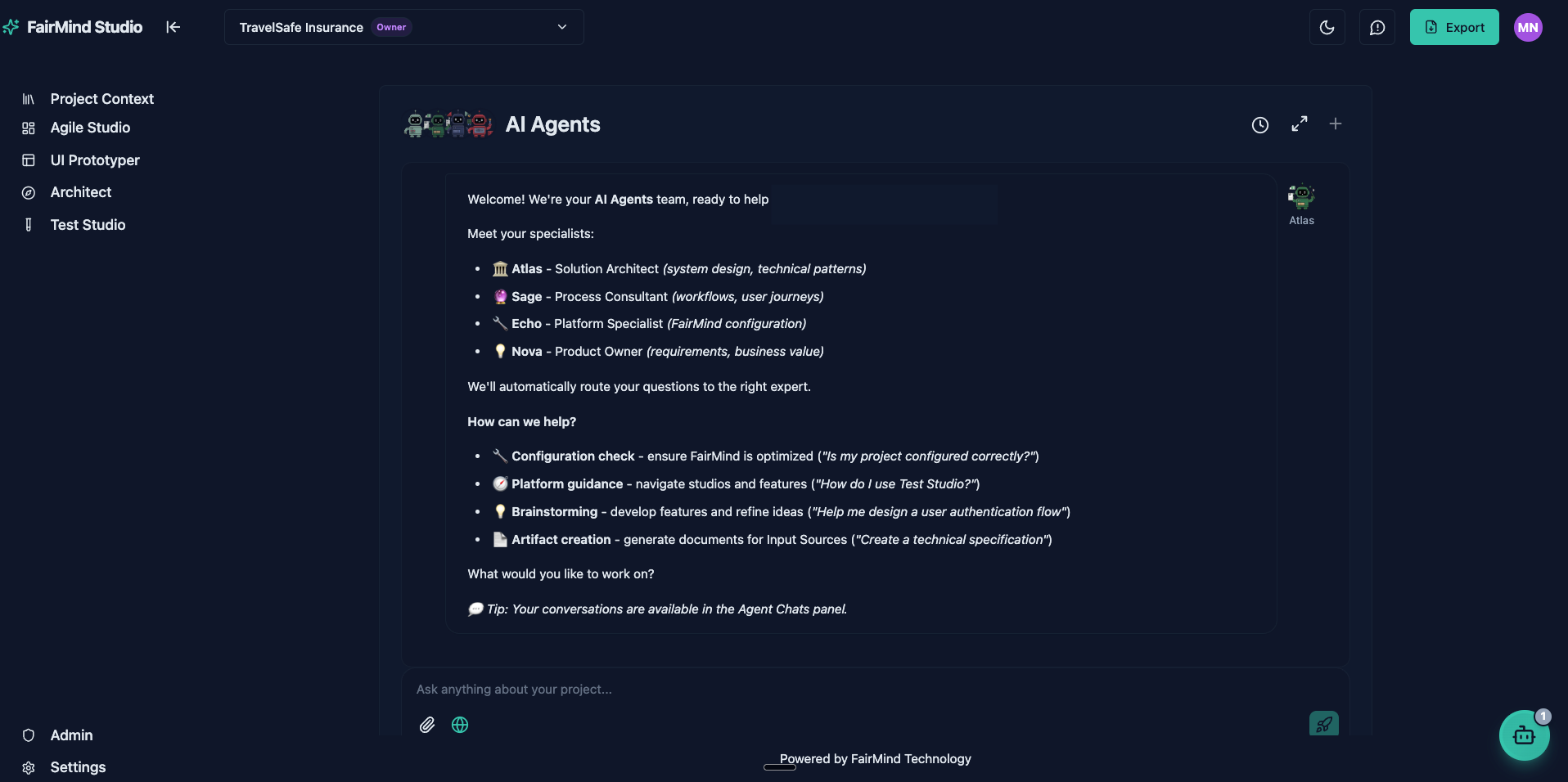
Task: Collapse the sidebar with the left arrow
Action: click(173, 27)
